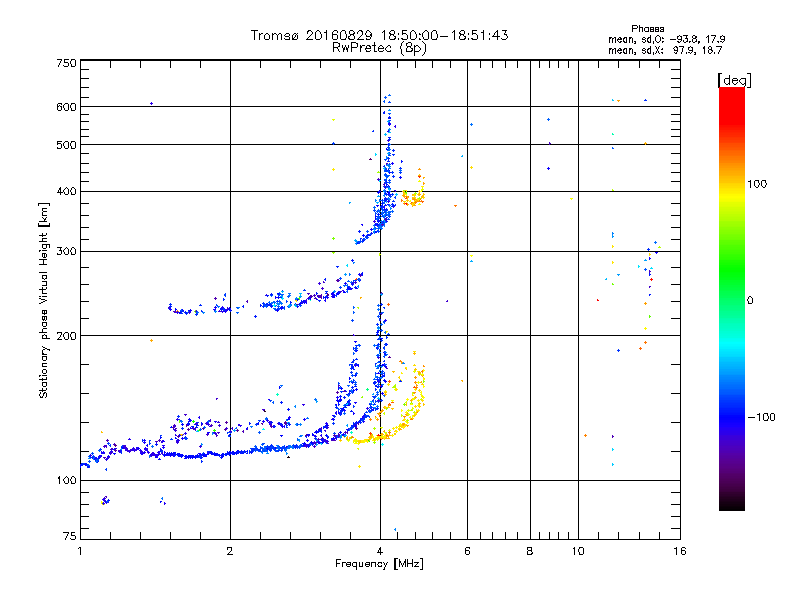Click the "RwPretec (8p)" subtitle
The width and height of the screenshot is (800, 600).
pyautogui.click(x=379, y=48)
